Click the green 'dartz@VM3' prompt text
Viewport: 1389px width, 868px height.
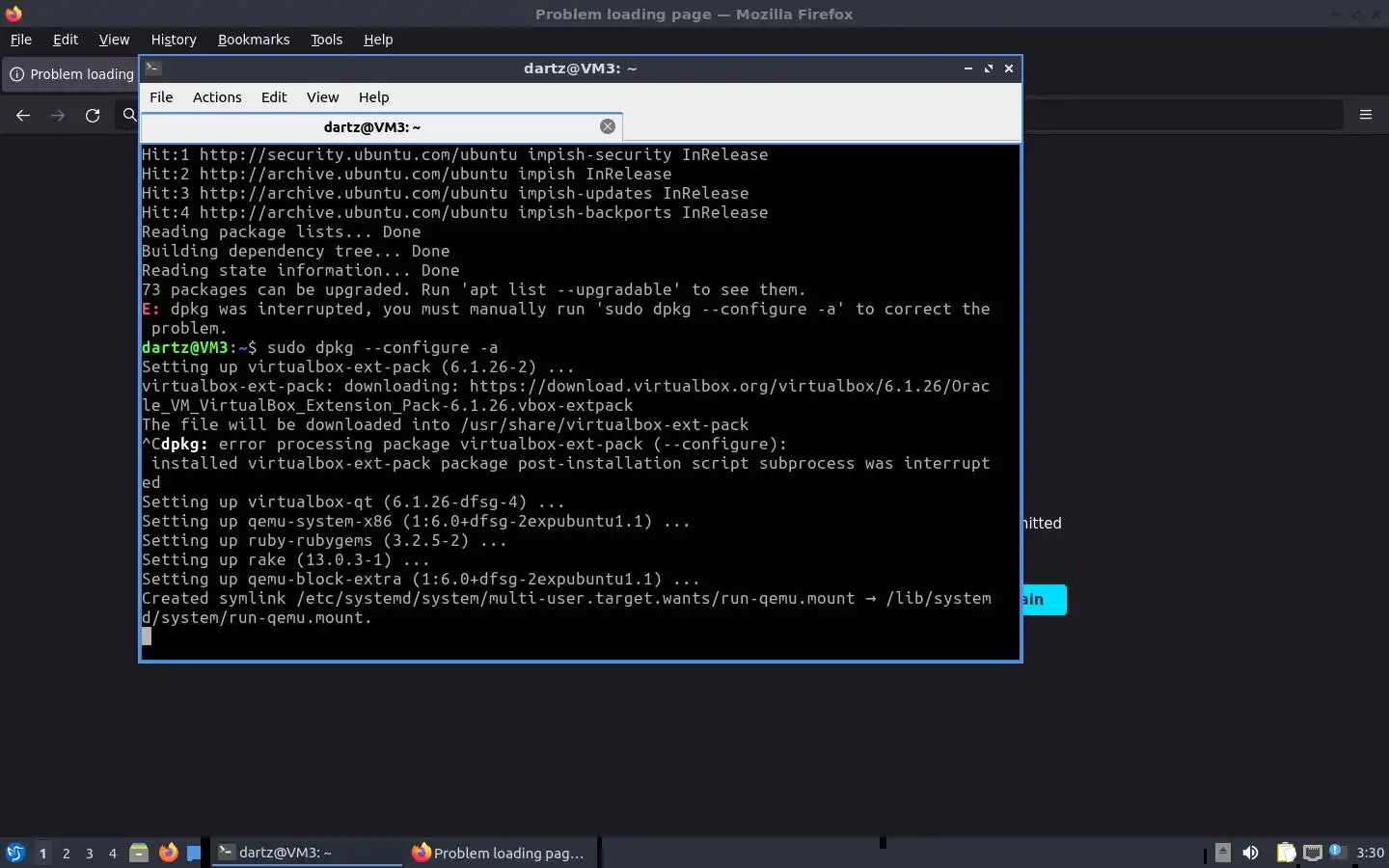(x=185, y=347)
